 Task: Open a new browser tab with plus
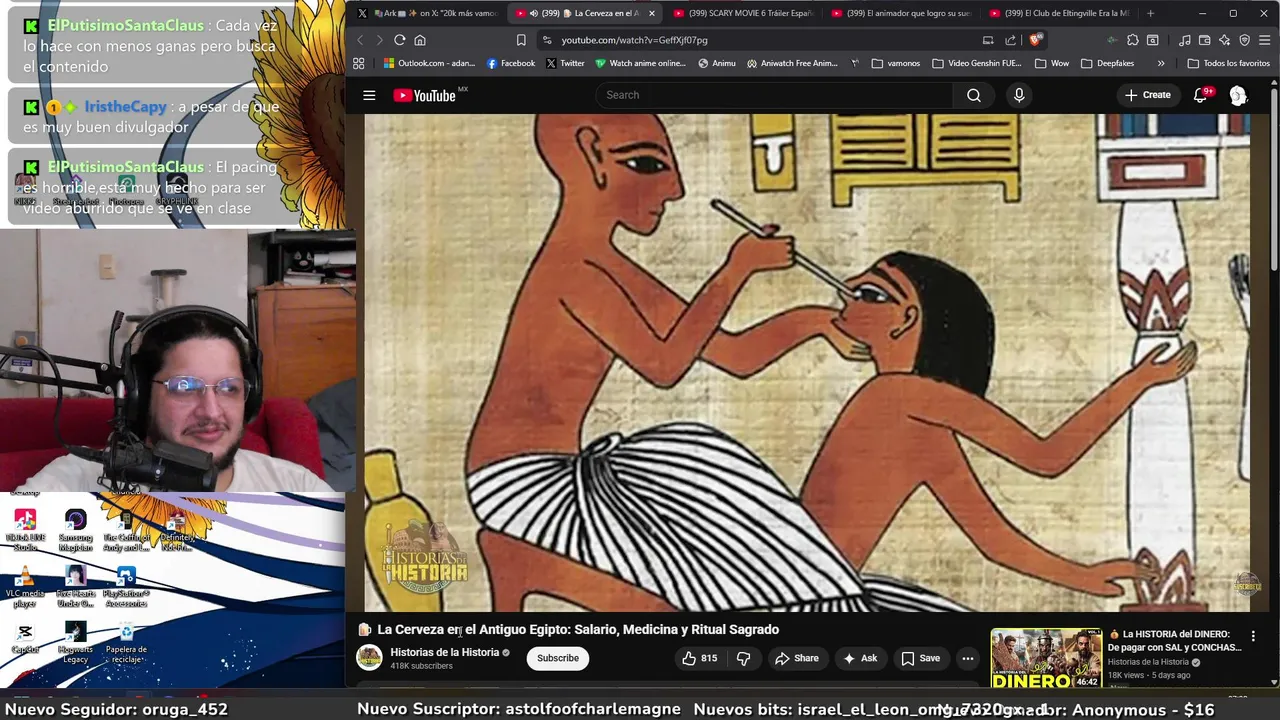click(1151, 13)
